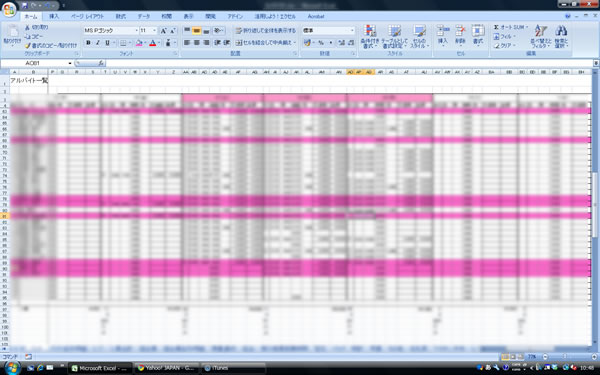Toggle Wrap Text (折り返して全体を表示する)
Viewport: 600px width, 375px height.
point(266,31)
